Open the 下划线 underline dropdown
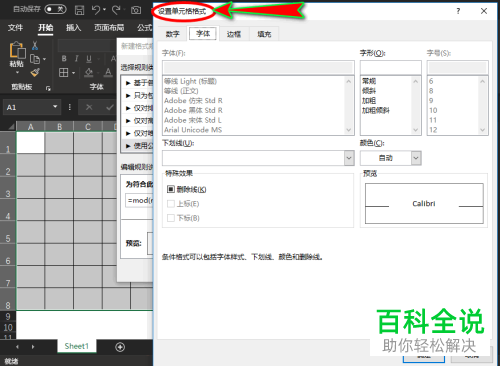 [349, 158]
